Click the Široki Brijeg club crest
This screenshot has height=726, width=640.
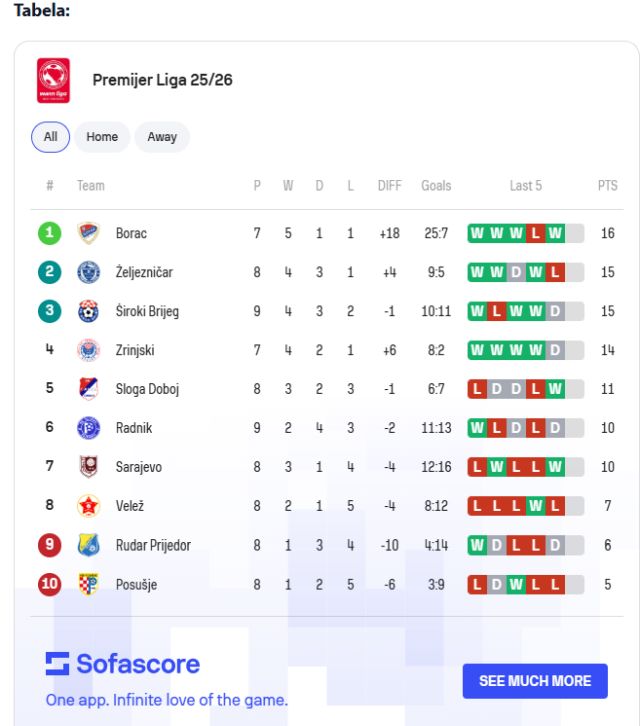[89, 311]
